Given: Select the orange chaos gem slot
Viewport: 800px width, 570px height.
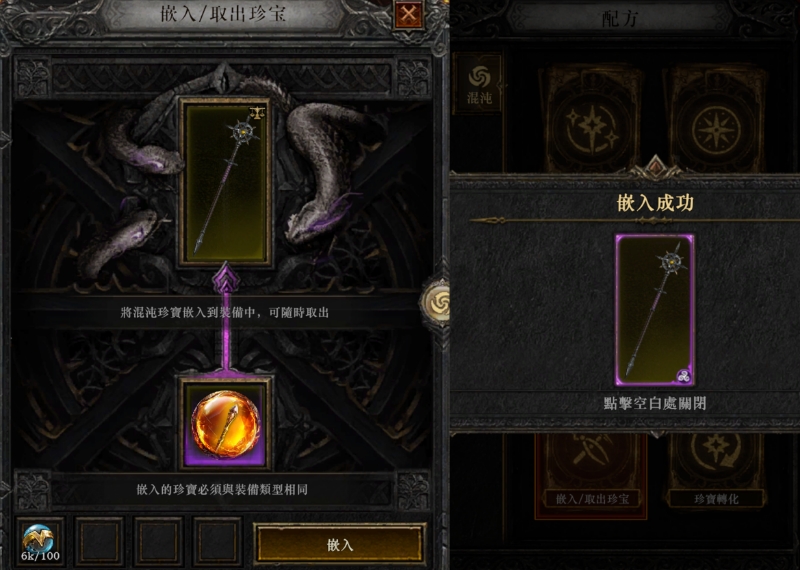Looking at the screenshot, I should 225,424.
